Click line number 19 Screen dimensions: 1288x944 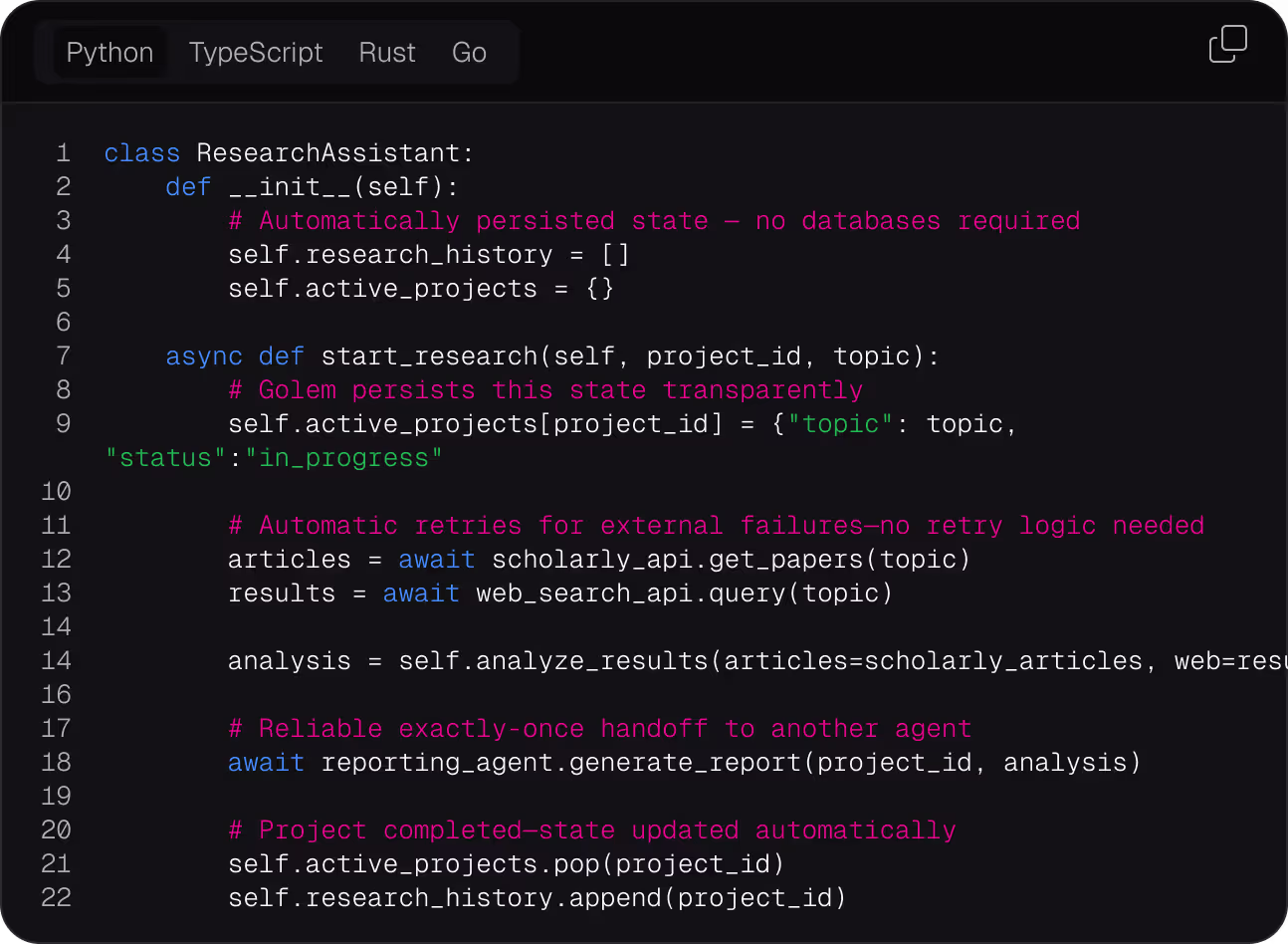(57, 797)
